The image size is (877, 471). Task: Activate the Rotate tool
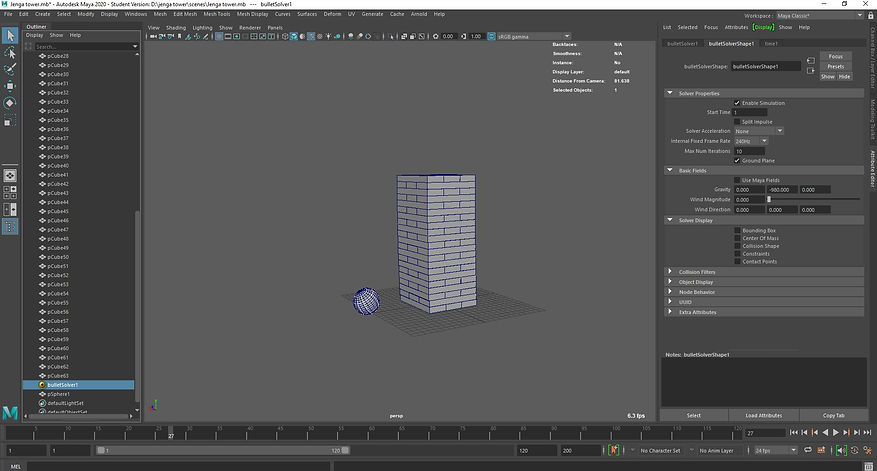click(x=10, y=103)
